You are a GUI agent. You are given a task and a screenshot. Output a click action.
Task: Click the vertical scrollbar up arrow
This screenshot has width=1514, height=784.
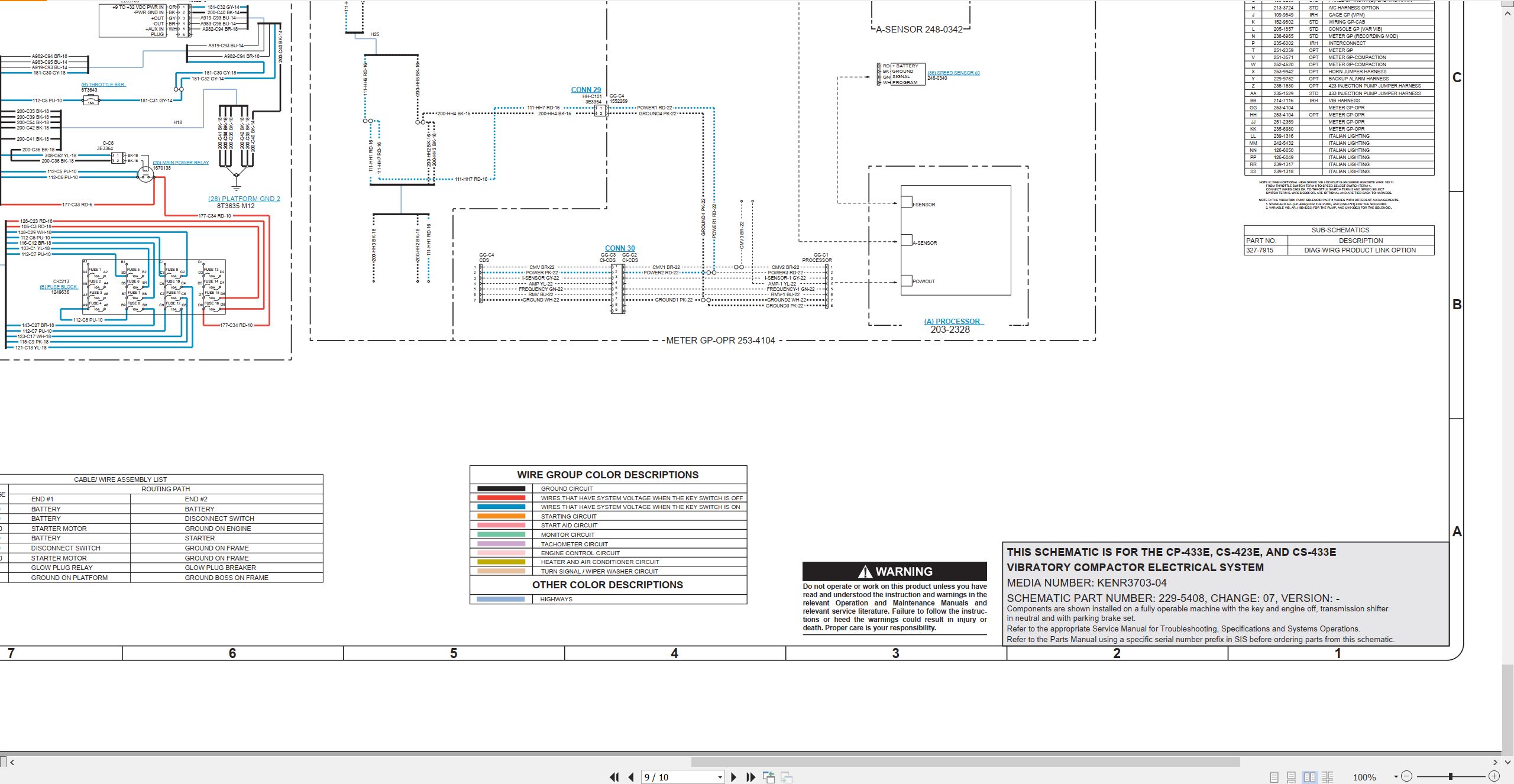click(1508, 12)
